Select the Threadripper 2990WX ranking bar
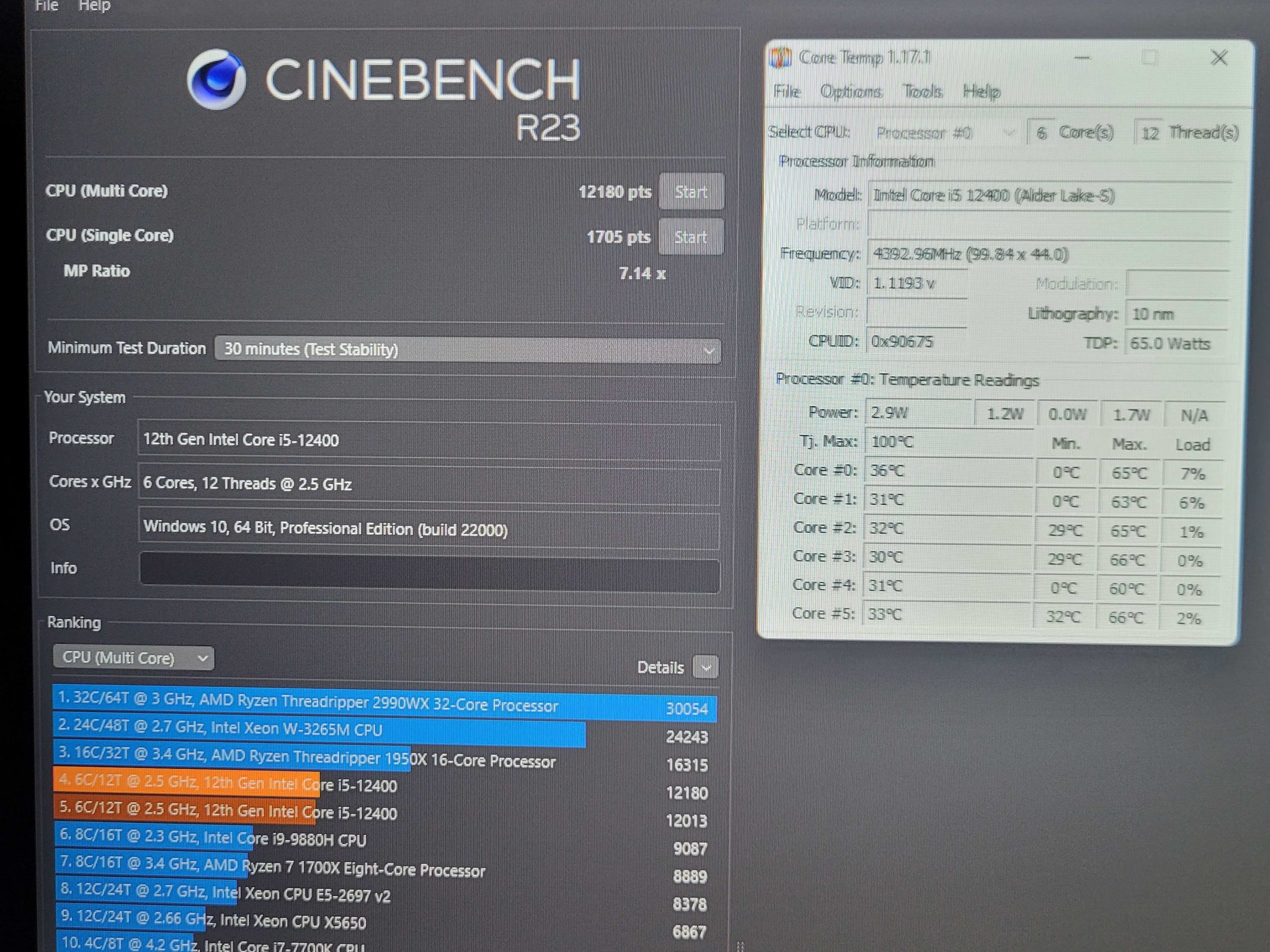This screenshot has height=952, width=1270. tap(384, 705)
